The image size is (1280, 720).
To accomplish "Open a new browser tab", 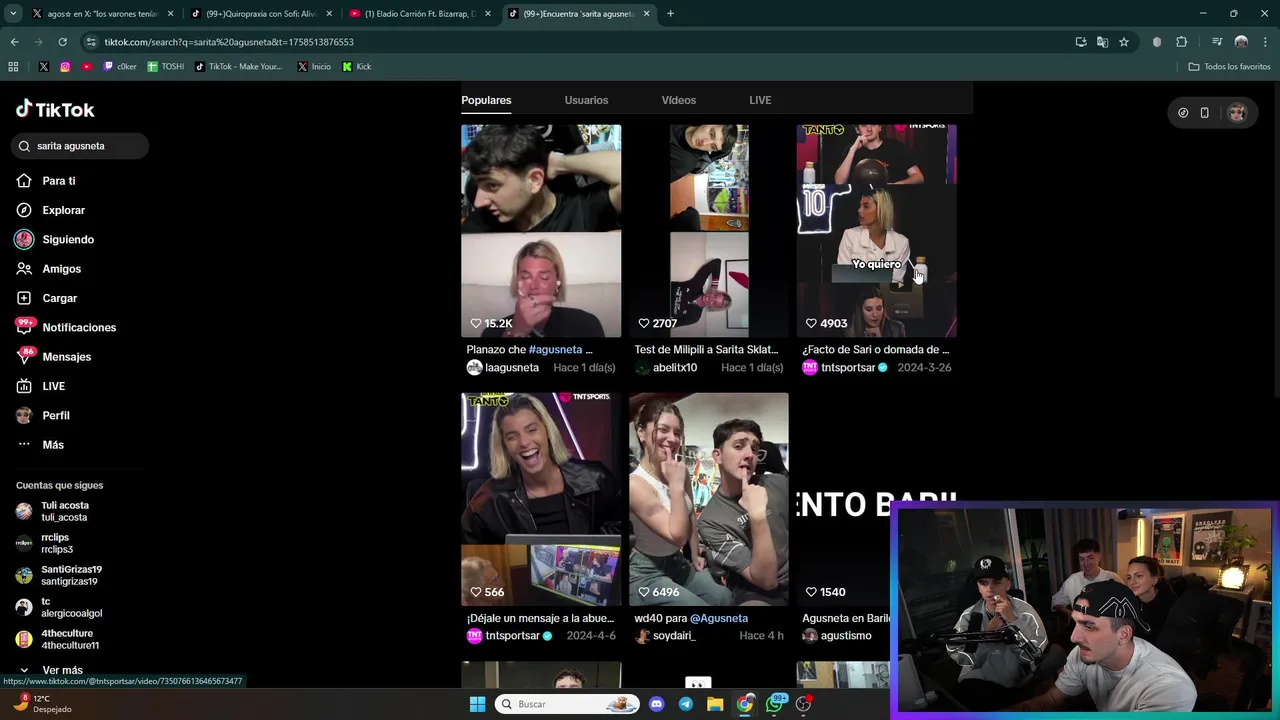I will pos(670,14).
